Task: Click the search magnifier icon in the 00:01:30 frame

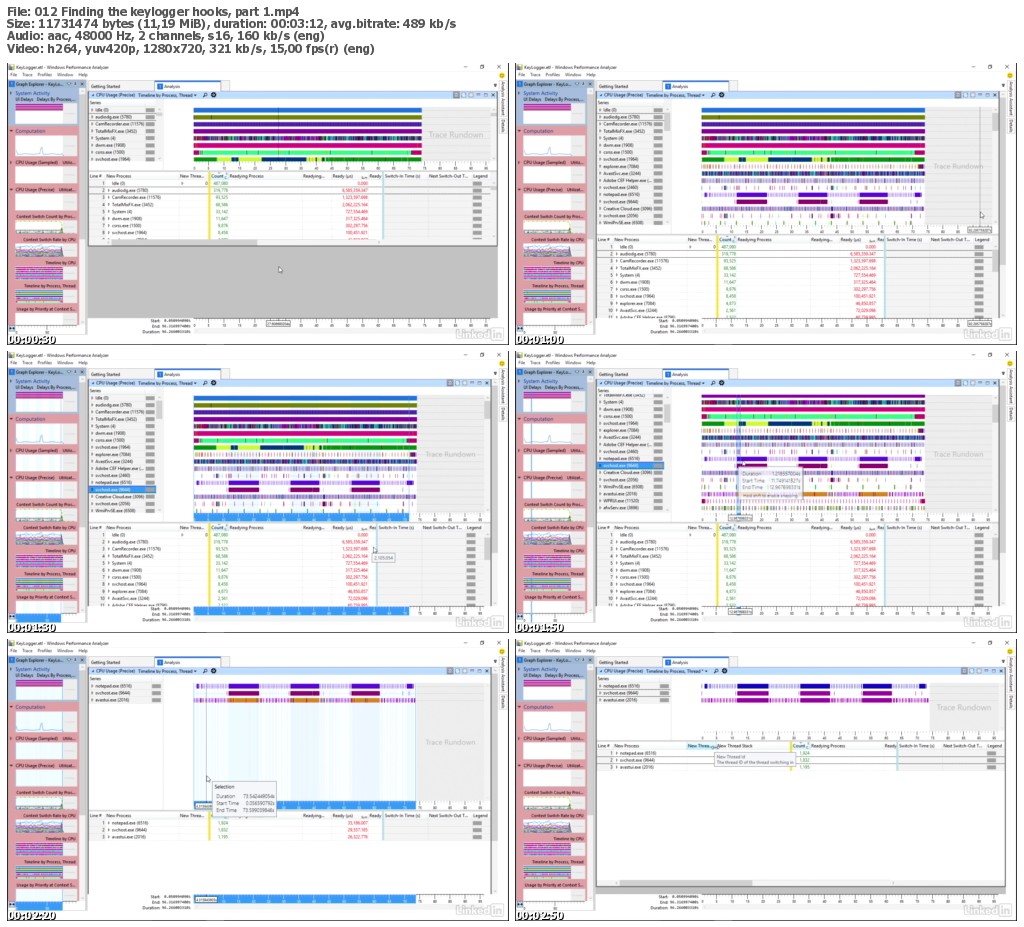Action: tap(205, 383)
